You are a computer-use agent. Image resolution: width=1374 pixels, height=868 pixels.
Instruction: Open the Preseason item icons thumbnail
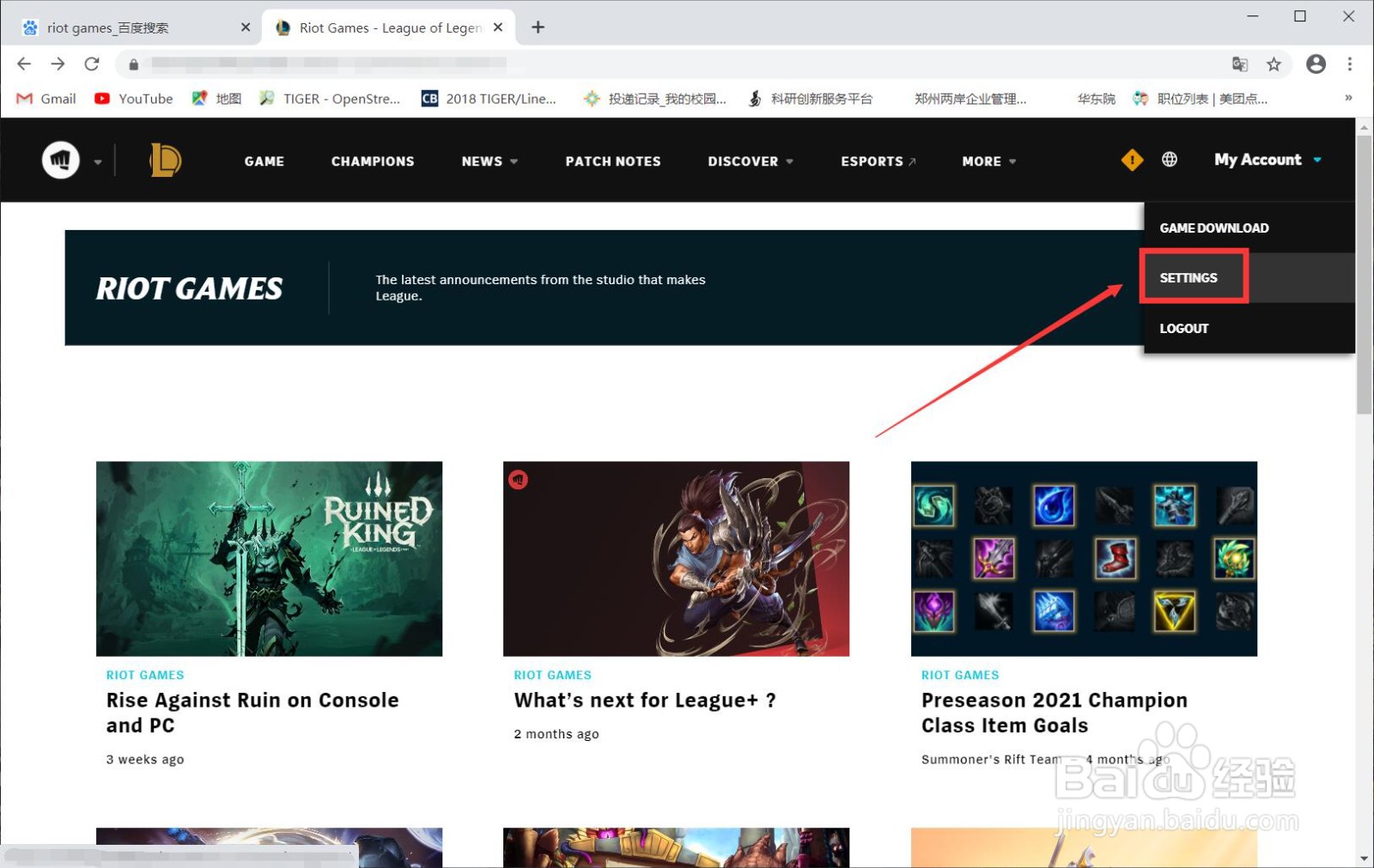pos(1084,559)
